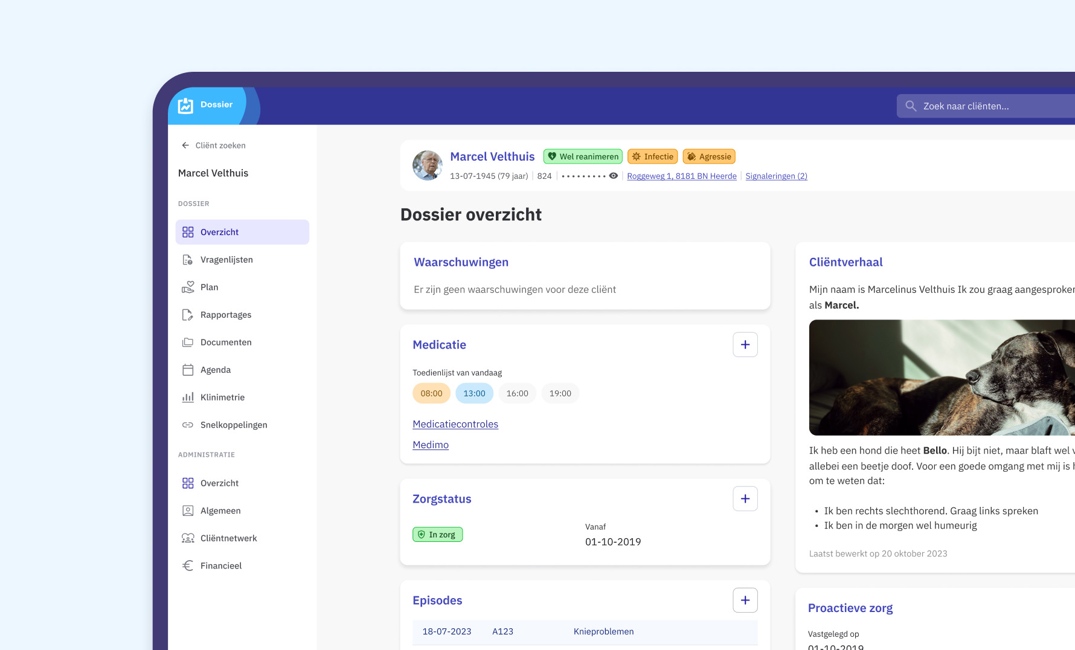Select Overzicht under Dossier section

click(219, 232)
